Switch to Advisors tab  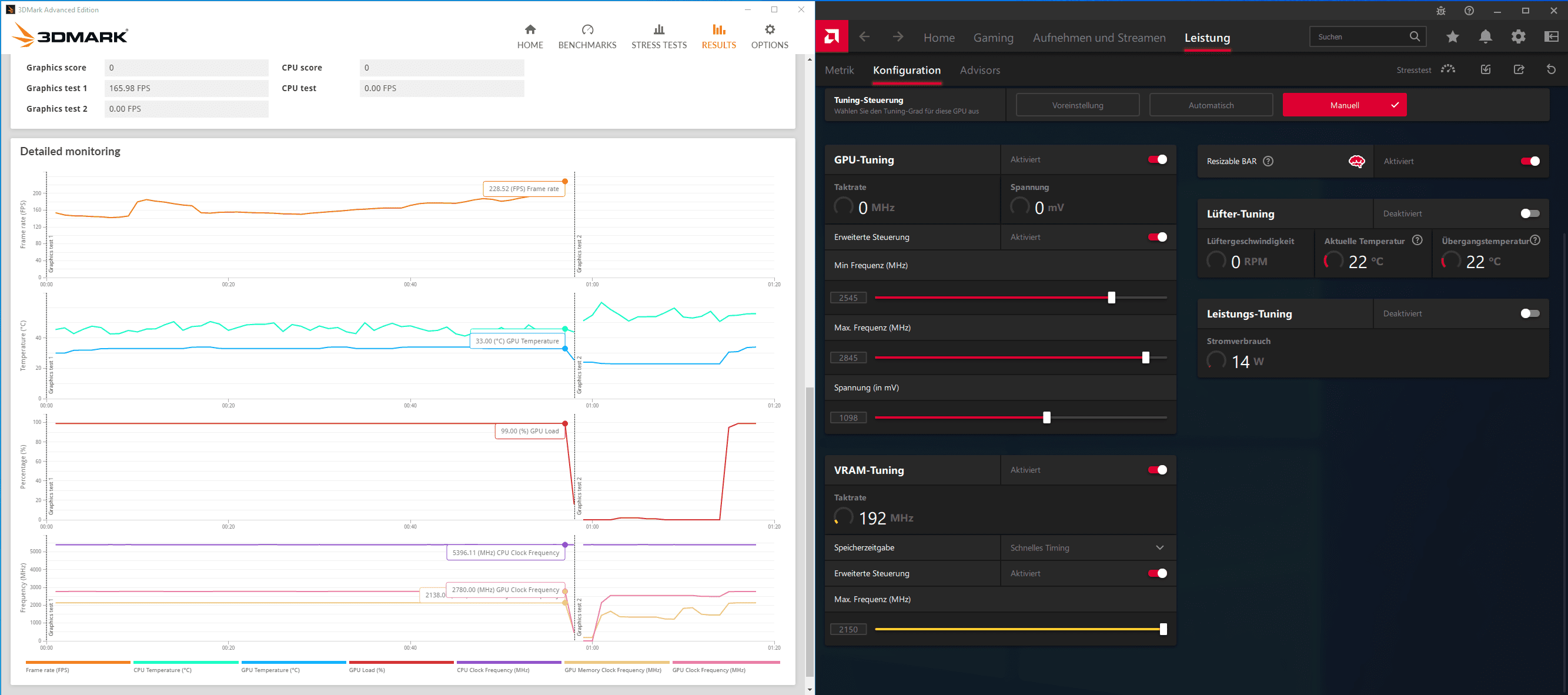979,70
